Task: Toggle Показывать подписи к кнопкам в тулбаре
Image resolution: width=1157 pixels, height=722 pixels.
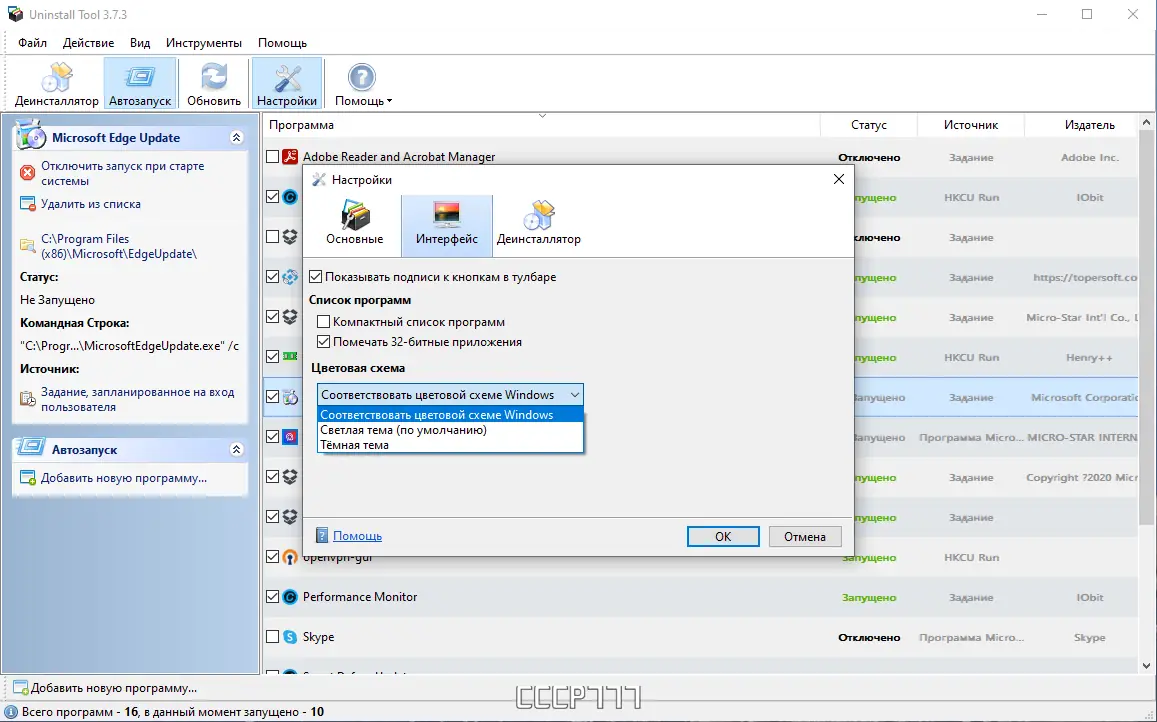Action: click(x=315, y=277)
